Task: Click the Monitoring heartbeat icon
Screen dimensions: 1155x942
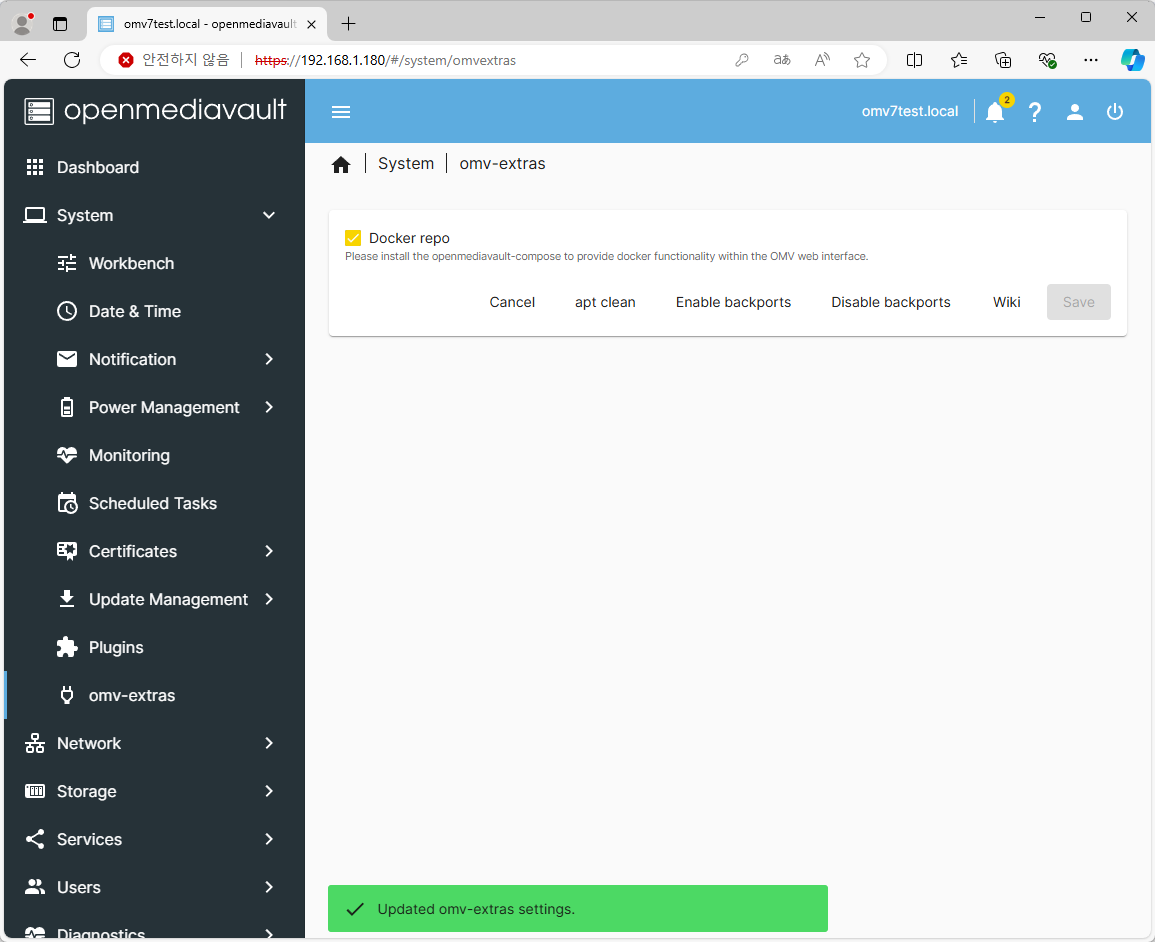Action: pos(67,455)
